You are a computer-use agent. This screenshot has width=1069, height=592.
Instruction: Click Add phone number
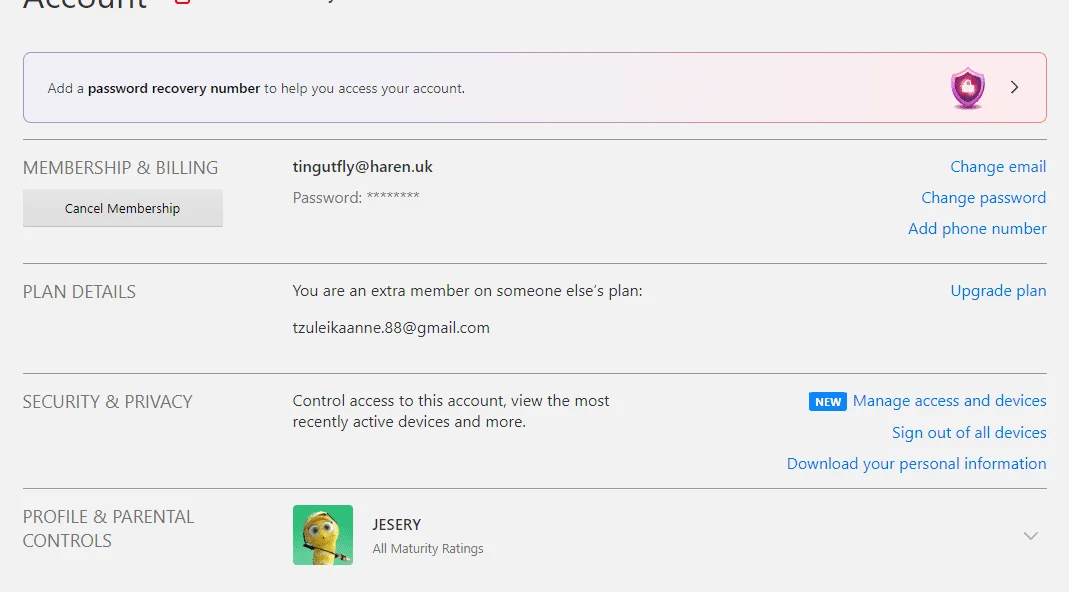tap(977, 228)
